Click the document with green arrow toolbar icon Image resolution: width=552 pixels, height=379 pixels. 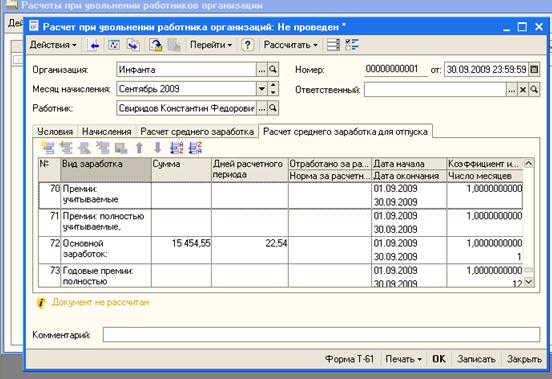tap(155, 45)
